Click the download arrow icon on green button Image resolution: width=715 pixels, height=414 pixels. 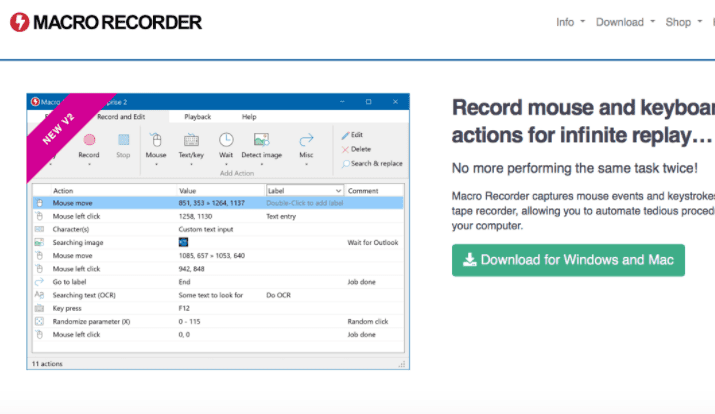click(469, 260)
